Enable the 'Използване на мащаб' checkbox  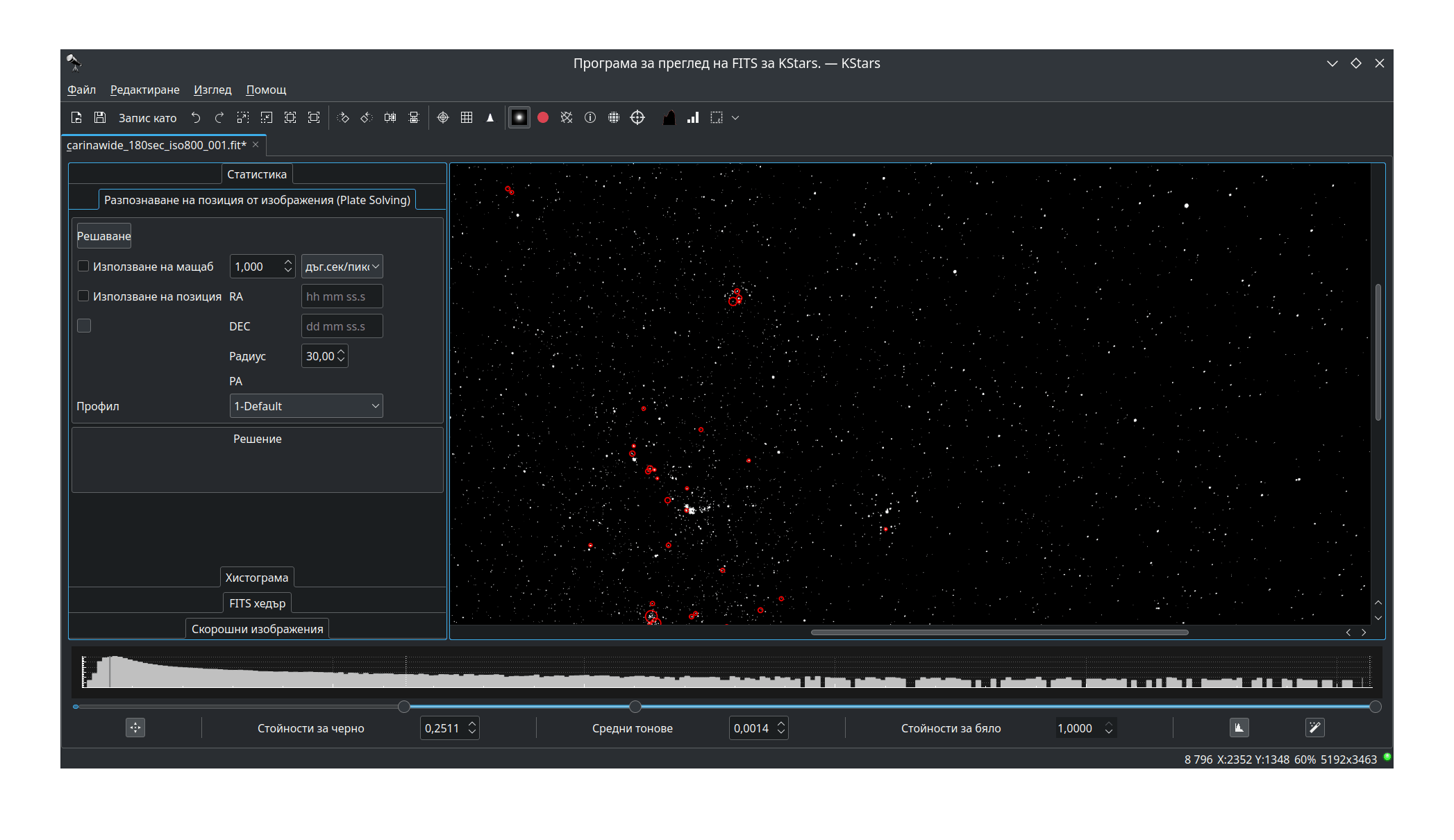(x=84, y=267)
